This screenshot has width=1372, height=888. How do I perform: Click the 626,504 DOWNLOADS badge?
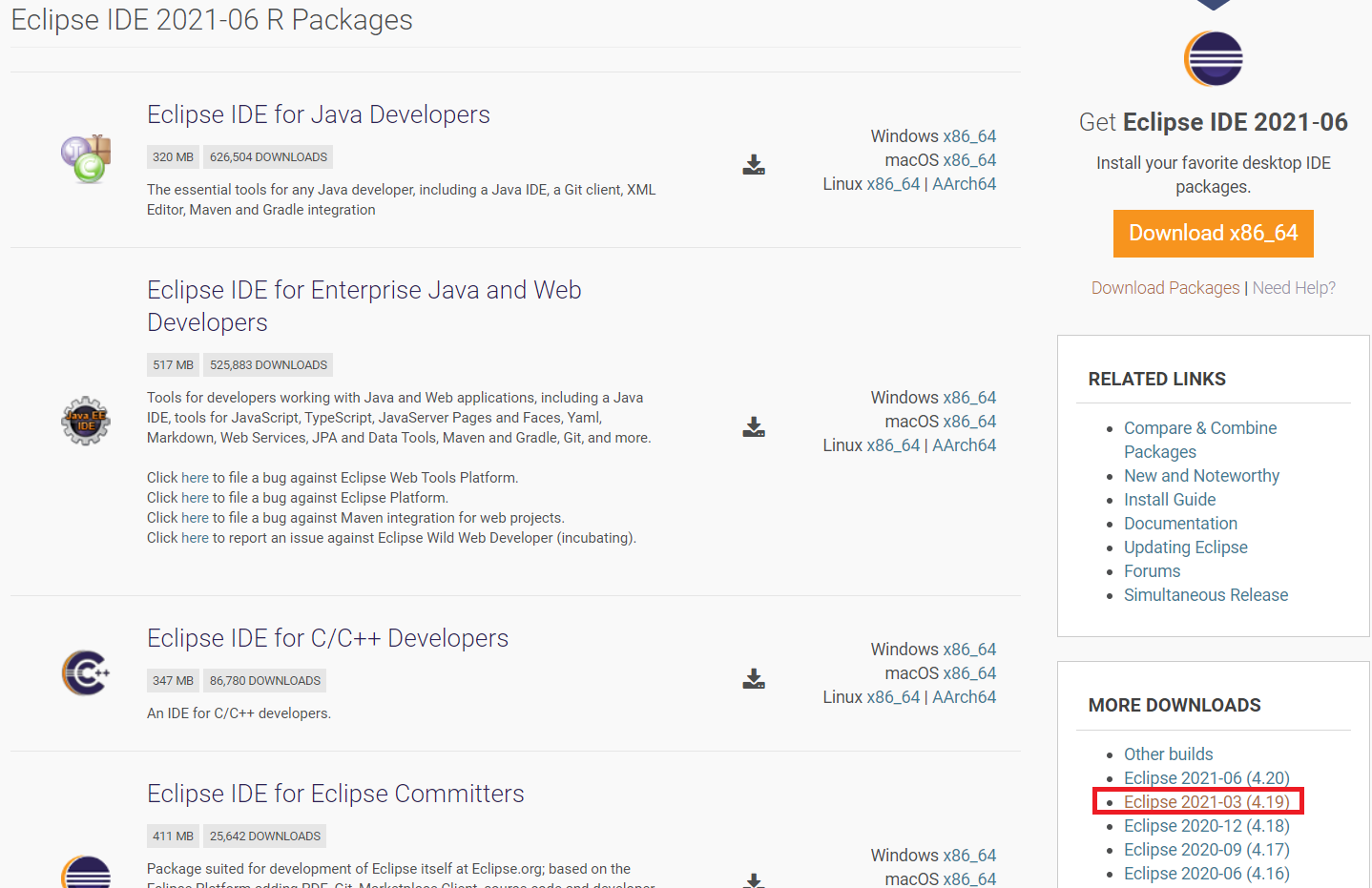(x=268, y=157)
